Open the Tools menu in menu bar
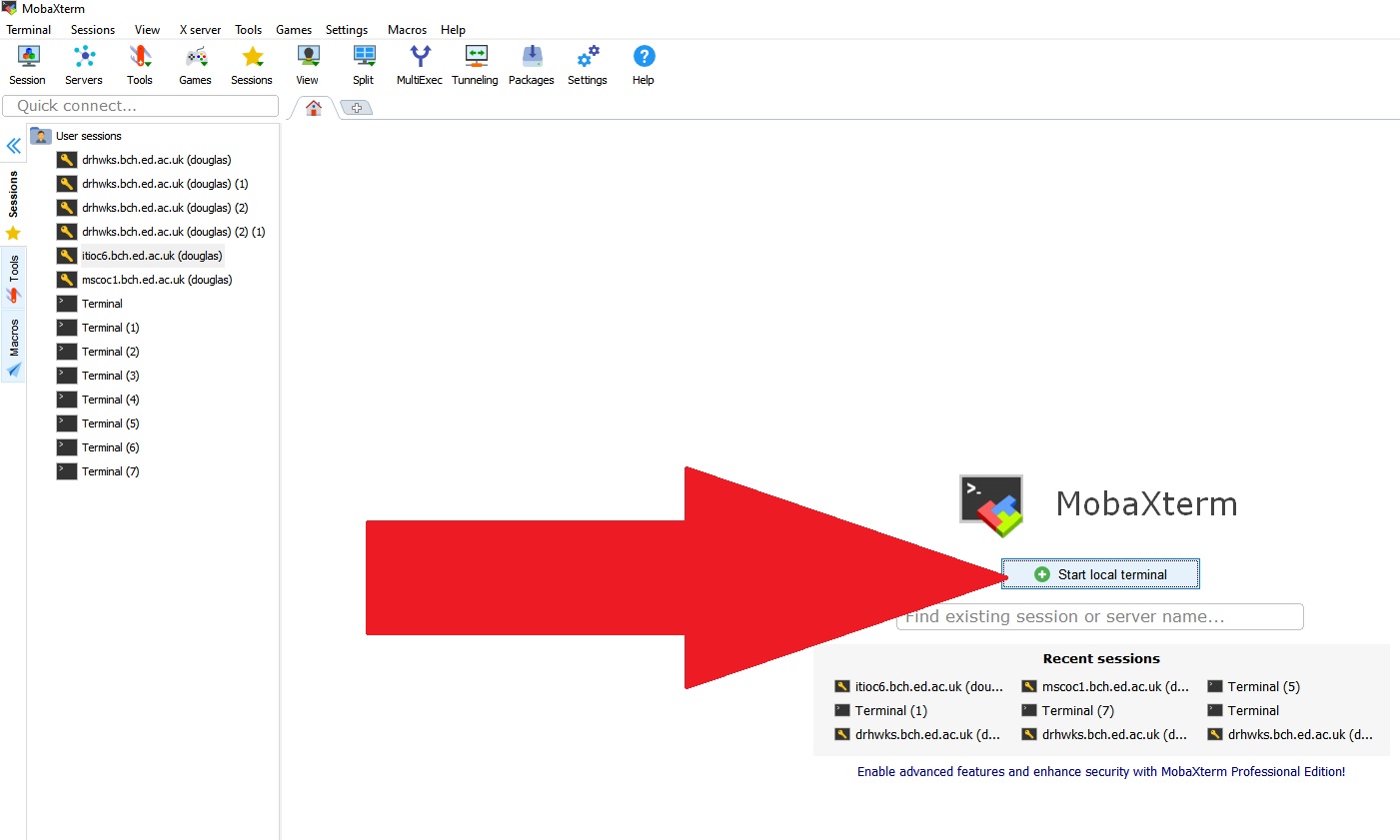1400x840 pixels. (249, 30)
